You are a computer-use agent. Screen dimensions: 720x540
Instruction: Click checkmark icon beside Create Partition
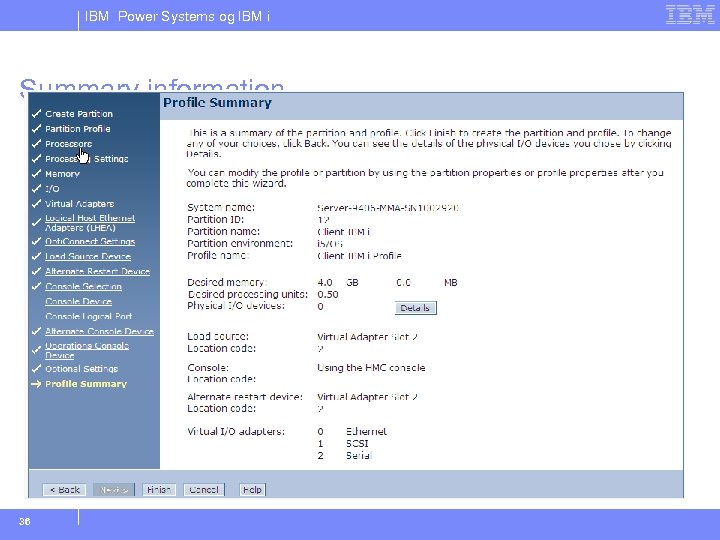pos(36,113)
